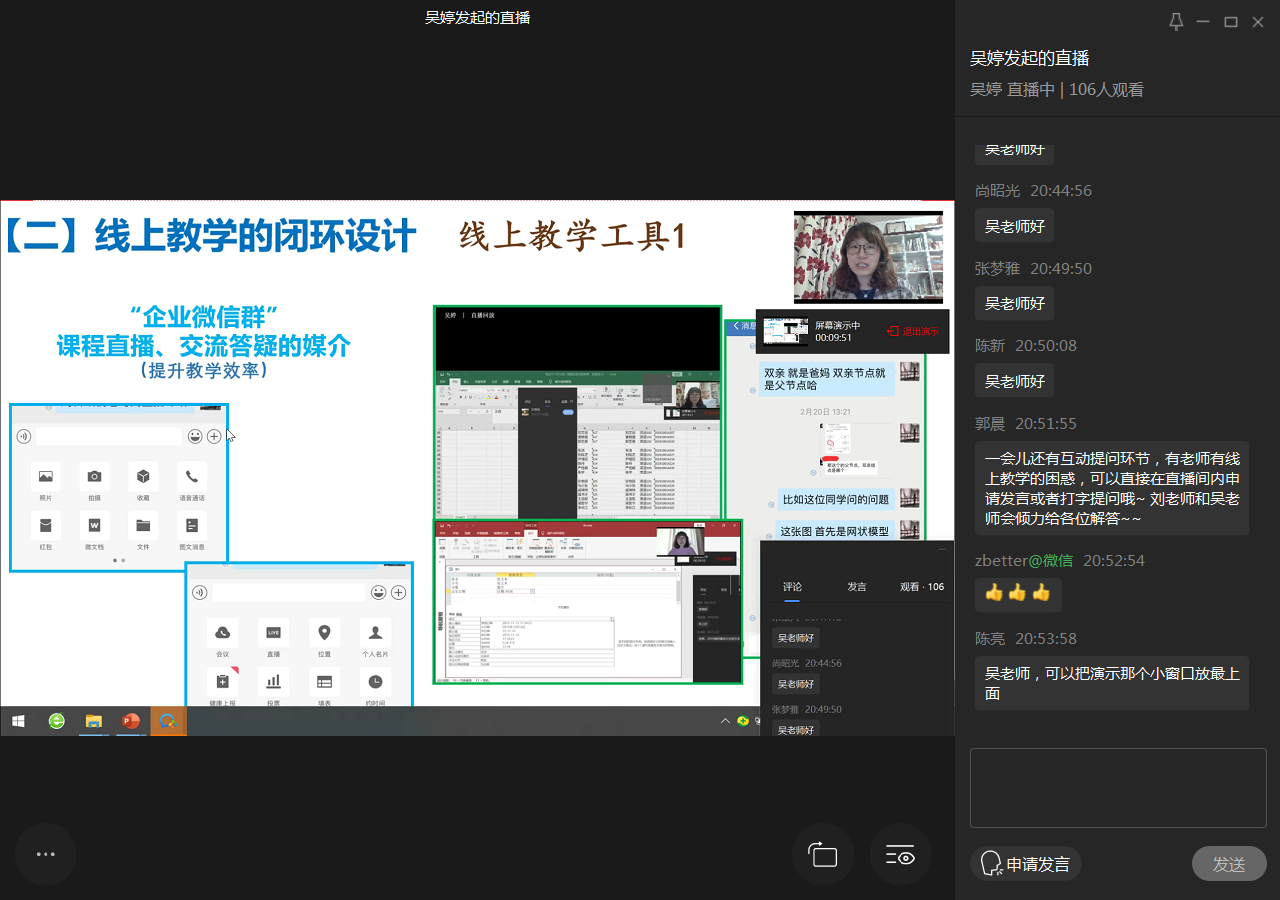Click 陈新's 吴老师好 message
Viewport: 1280px width, 900px height.
tap(1014, 381)
